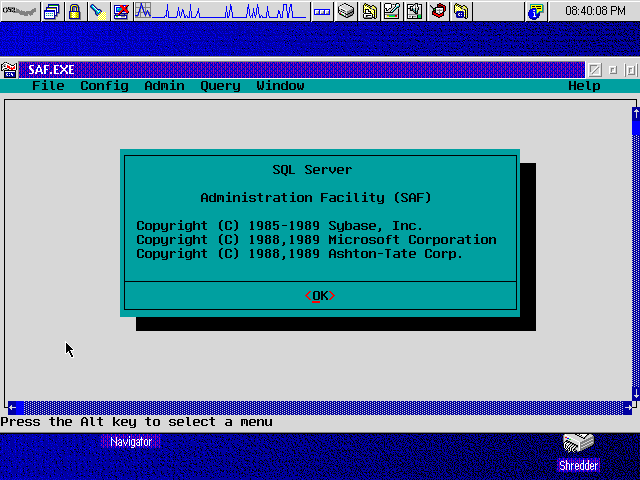
Task: Click the horizontal scrollbar right arrow
Action: (628, 407)
